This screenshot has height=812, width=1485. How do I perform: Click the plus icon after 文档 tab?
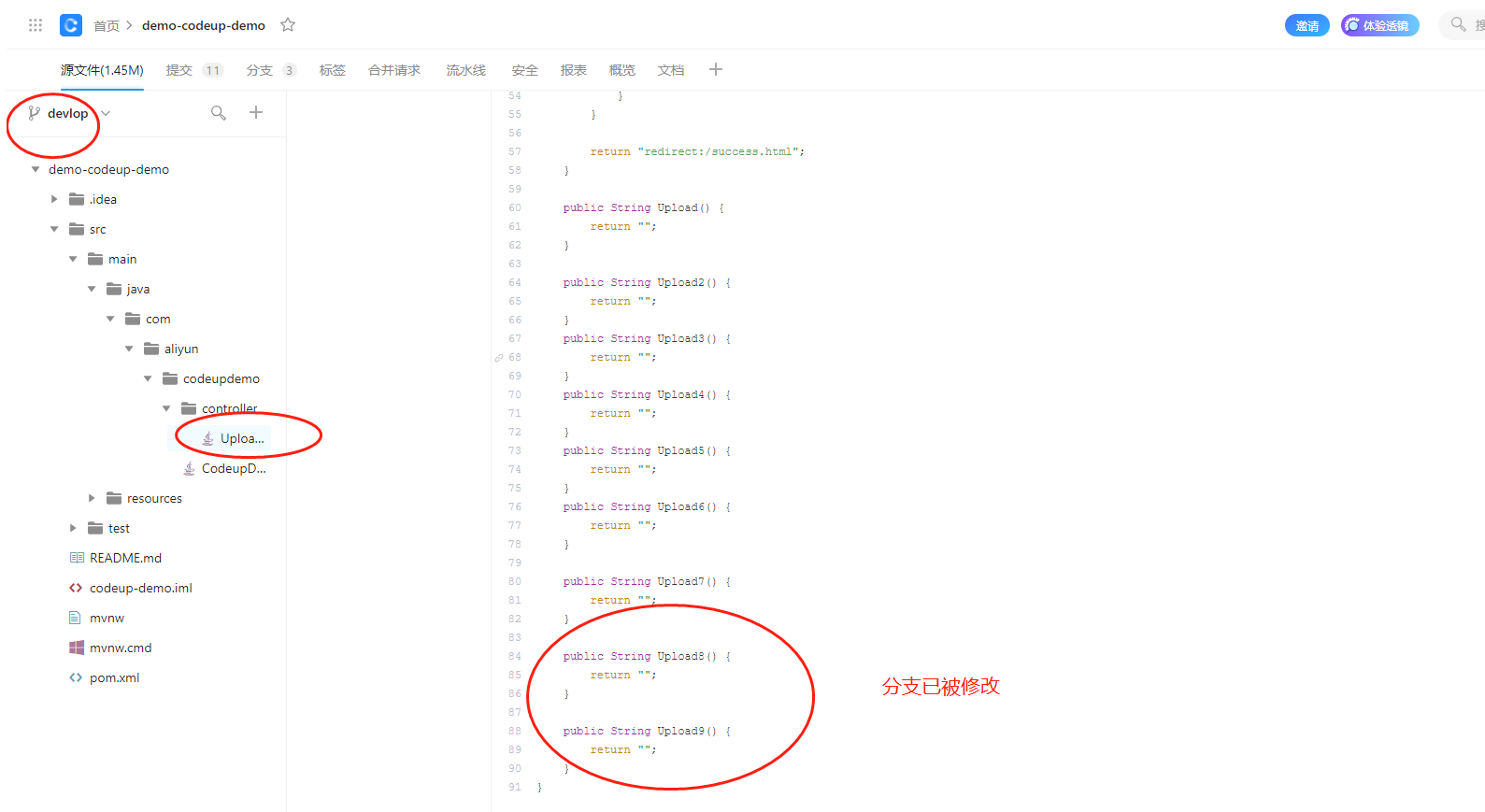pos(716,69)
